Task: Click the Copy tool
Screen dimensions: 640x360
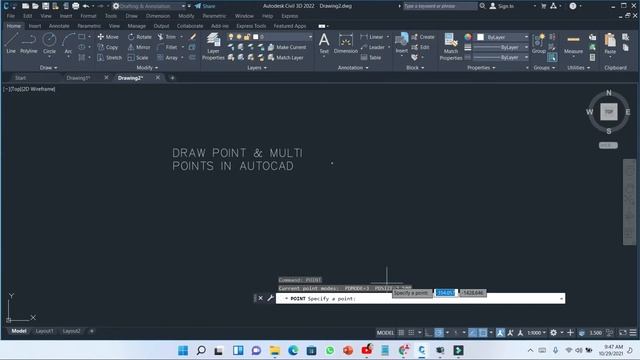Action: (x=108, y=47)
